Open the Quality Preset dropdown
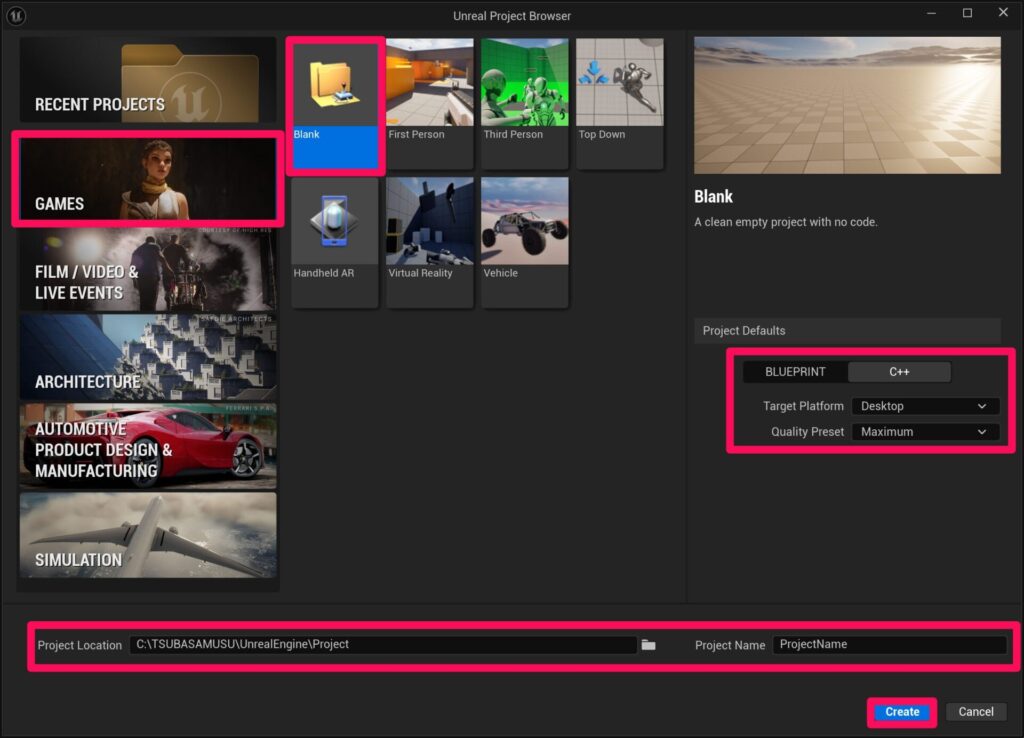This screenshot has width=1024, height=738. coord(924,432)
